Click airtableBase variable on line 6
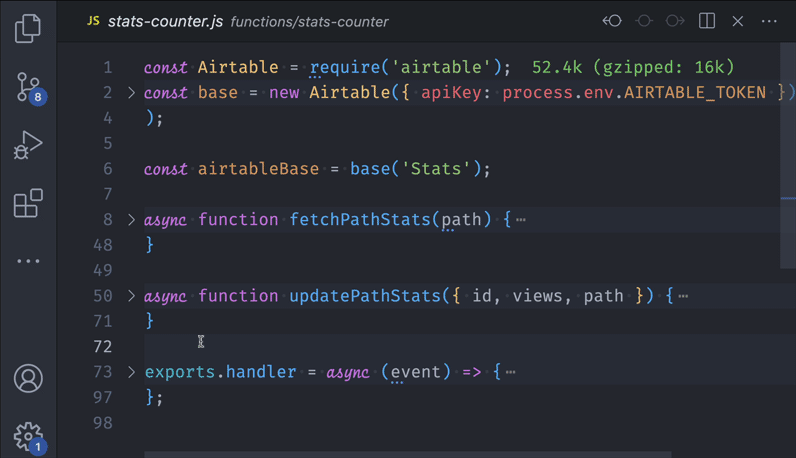 click(x=258, y=169)
